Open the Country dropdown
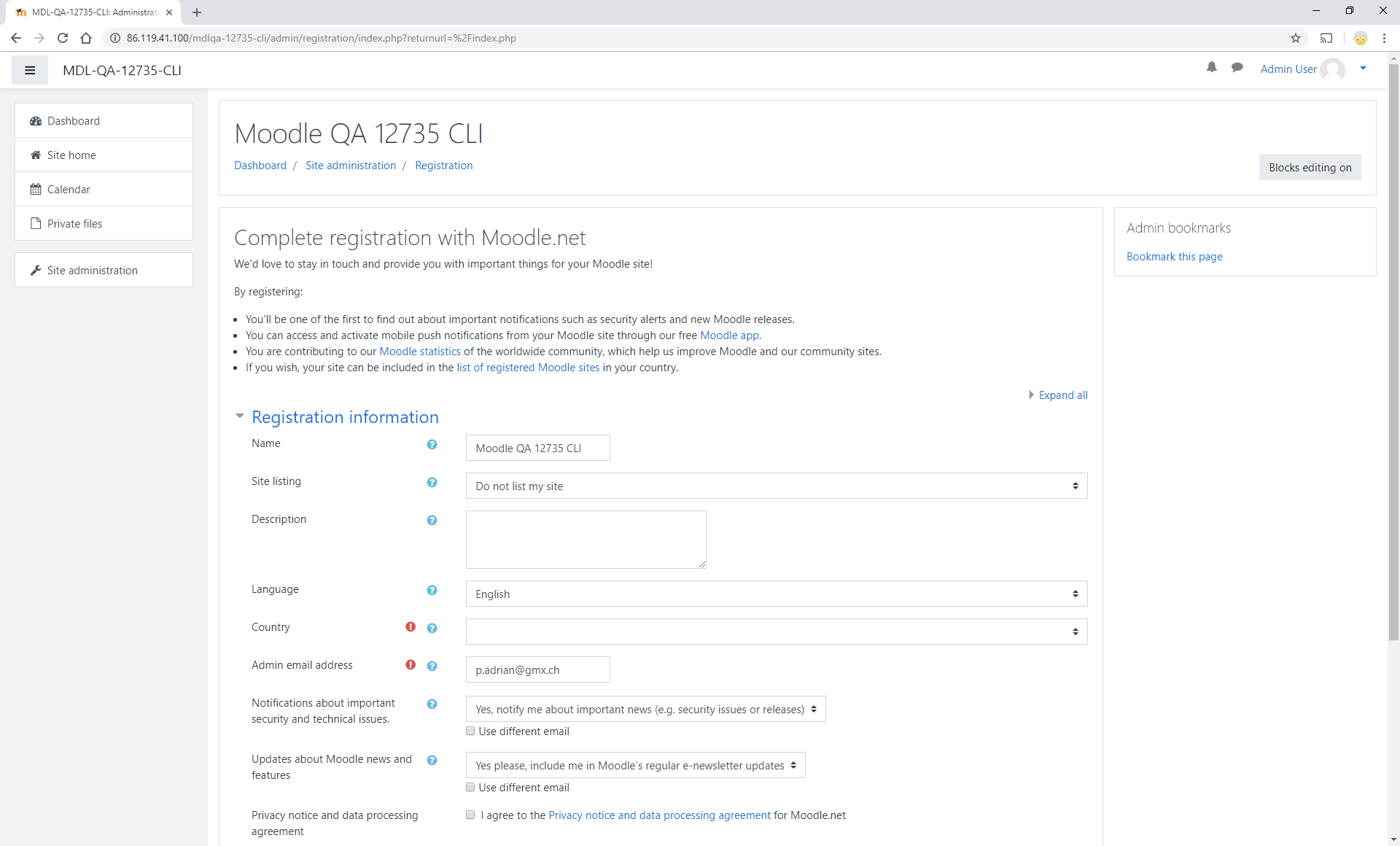Viewport: 1400px width, 846px height. (x=777, y=632)
